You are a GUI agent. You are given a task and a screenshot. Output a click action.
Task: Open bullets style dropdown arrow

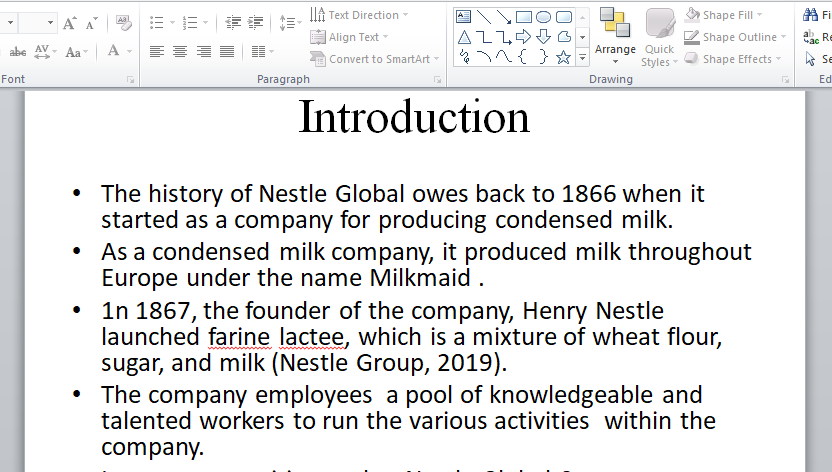click(172, 22)
